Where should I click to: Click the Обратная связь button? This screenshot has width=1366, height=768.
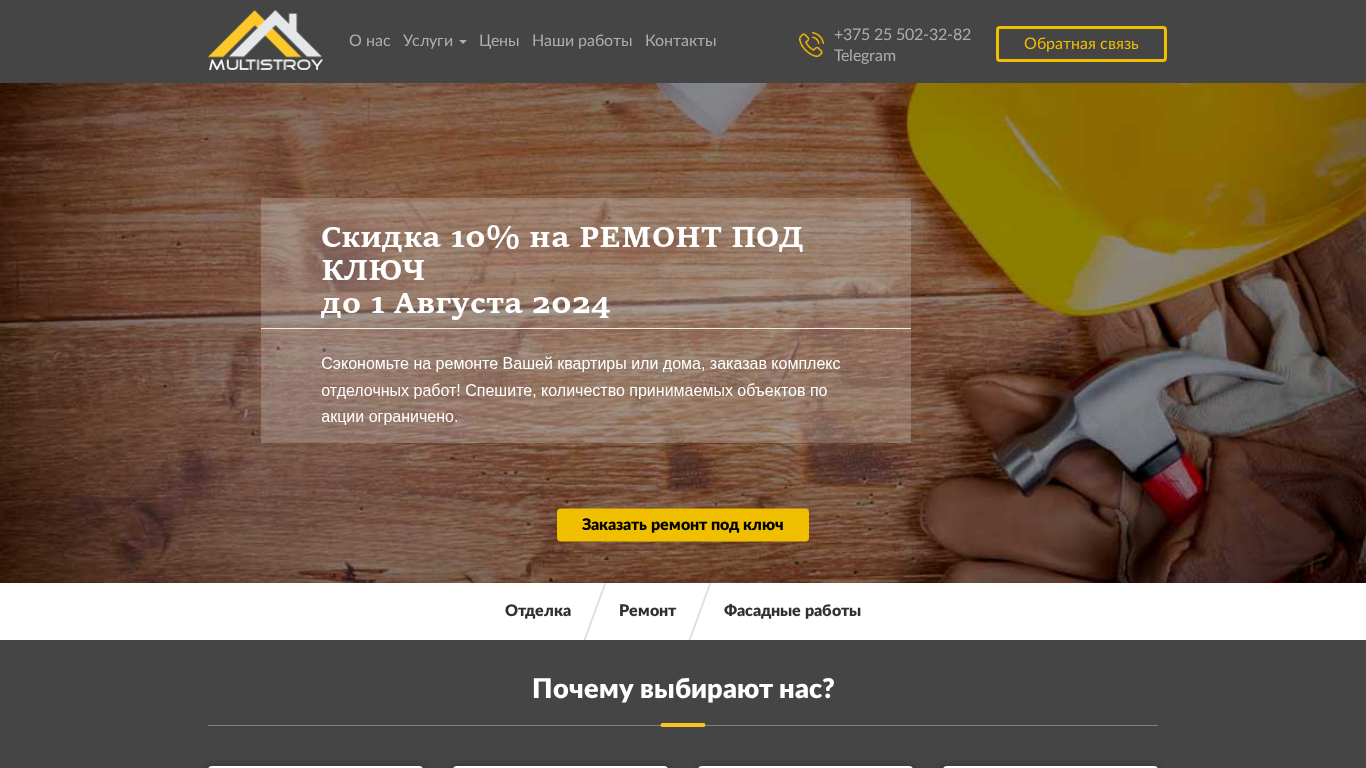[1081, 44]
